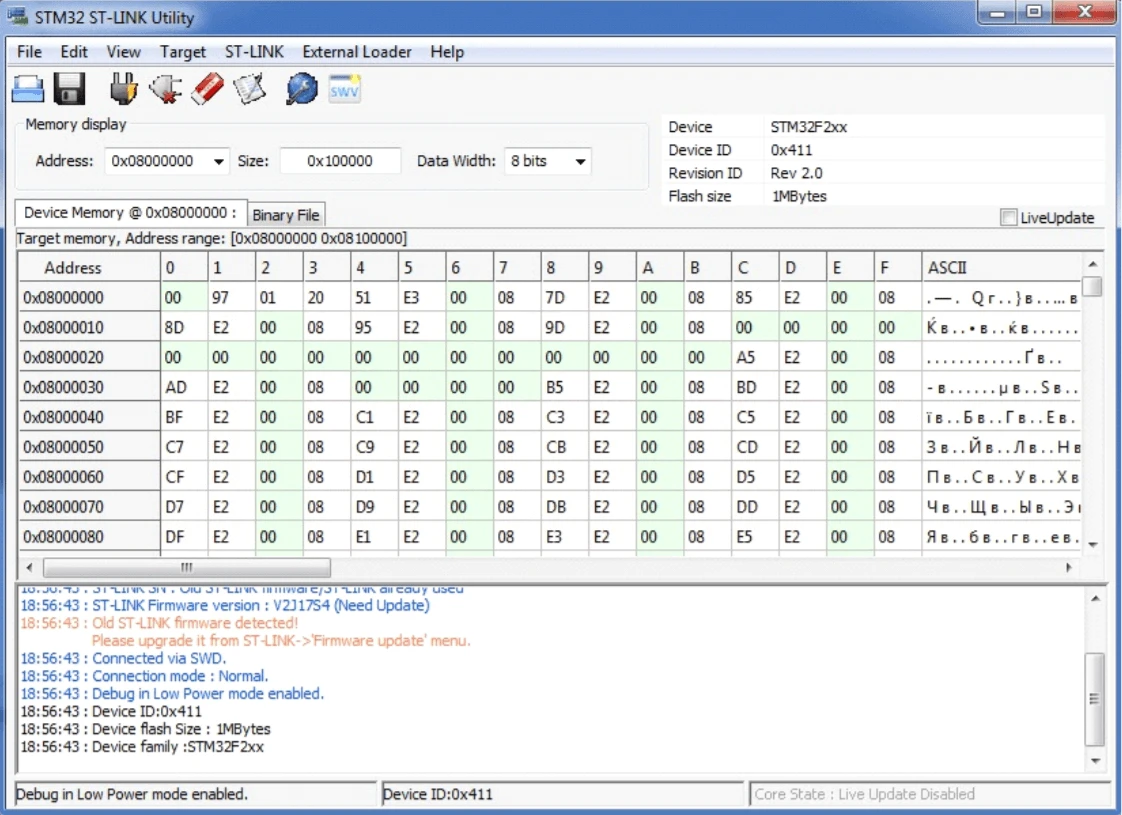Switch to the Binary File tab
The height and width of the screenshot is (815, 1122).
pyautogui.click(x=286, y=215)
